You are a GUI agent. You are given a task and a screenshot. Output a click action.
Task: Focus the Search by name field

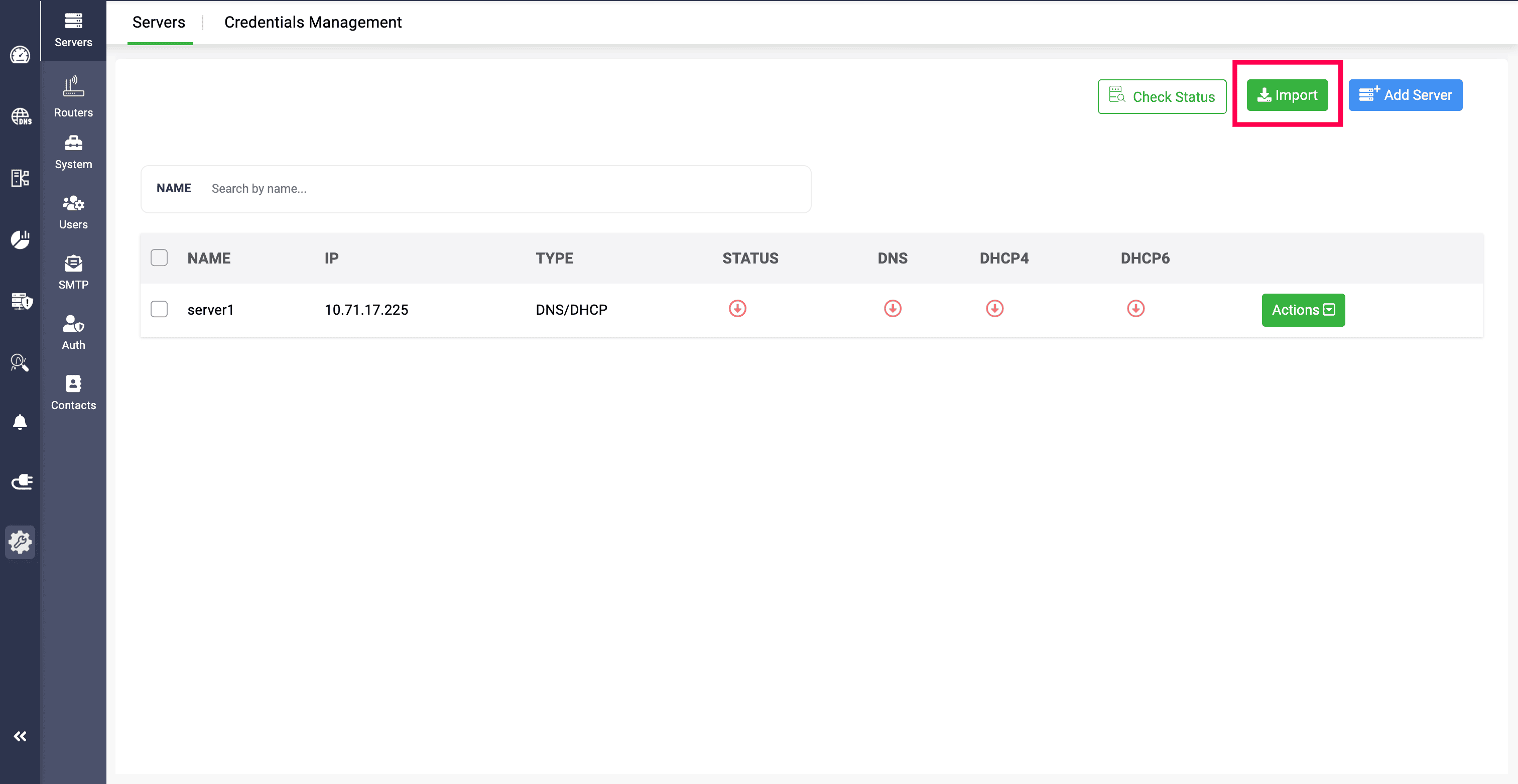(x=507, y=189)
